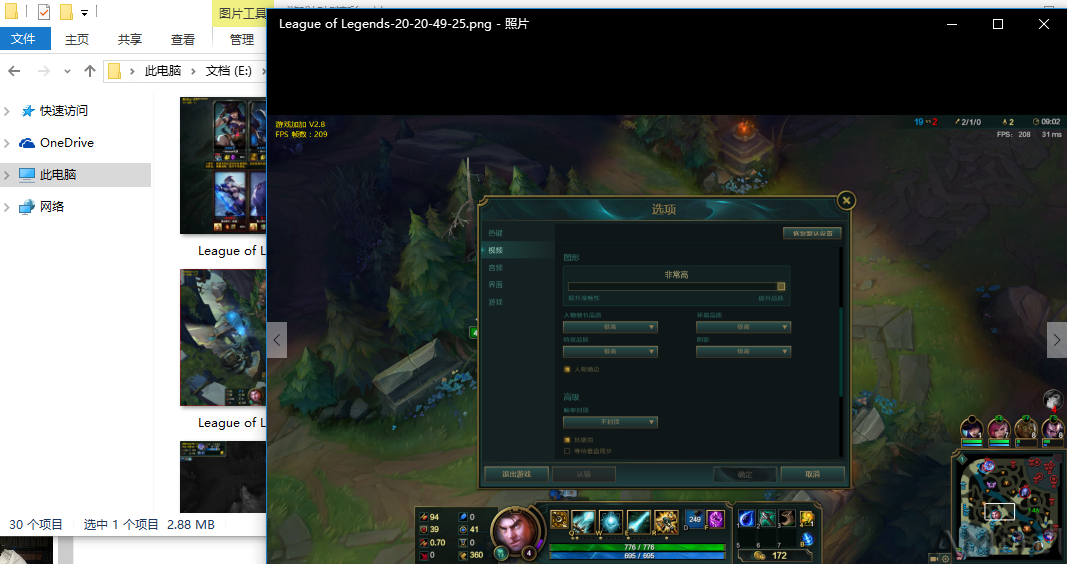Expand the 网络 tree node arrow
Image resolution: width=1067 pixels, height=564 pixels.
click(x=7, y=207)
